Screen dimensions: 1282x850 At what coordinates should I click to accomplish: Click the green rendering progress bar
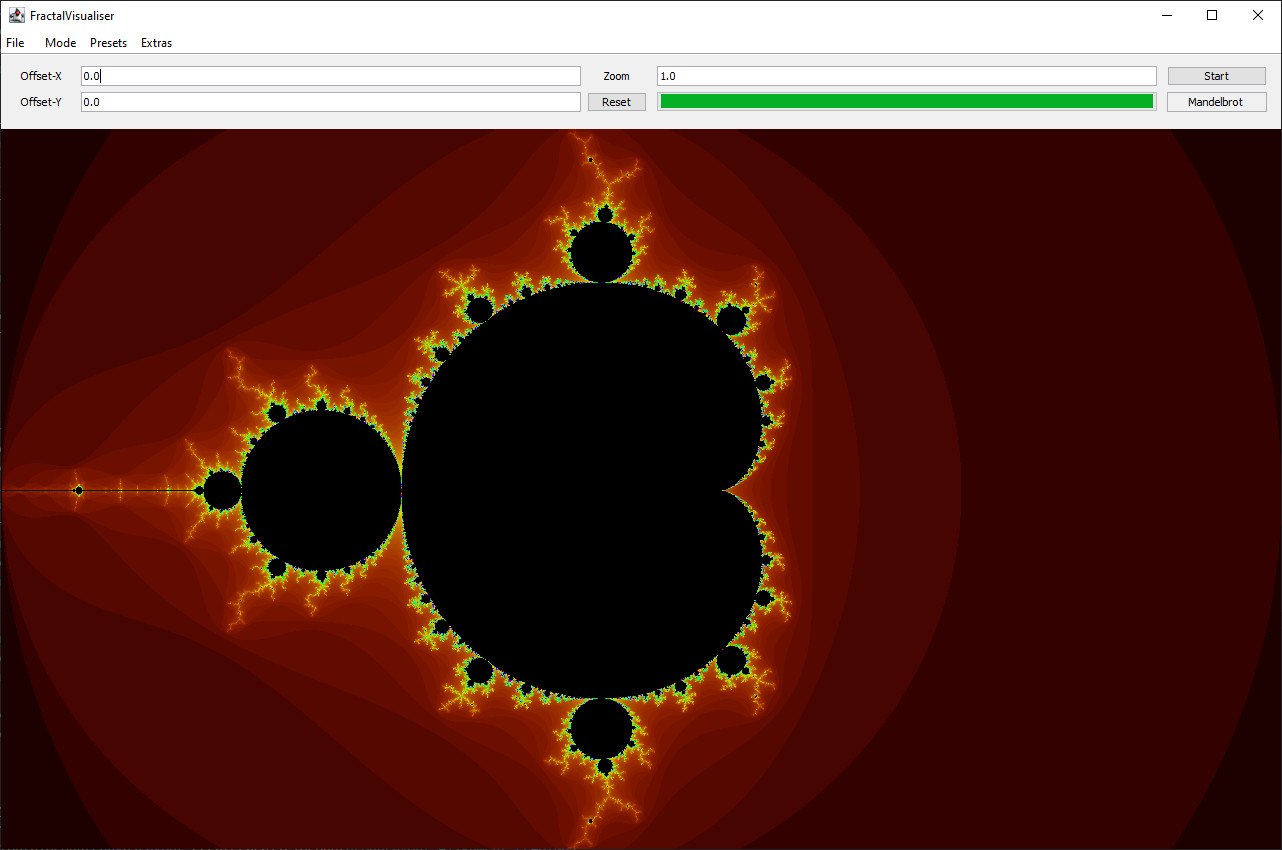[x=906, y=101]
